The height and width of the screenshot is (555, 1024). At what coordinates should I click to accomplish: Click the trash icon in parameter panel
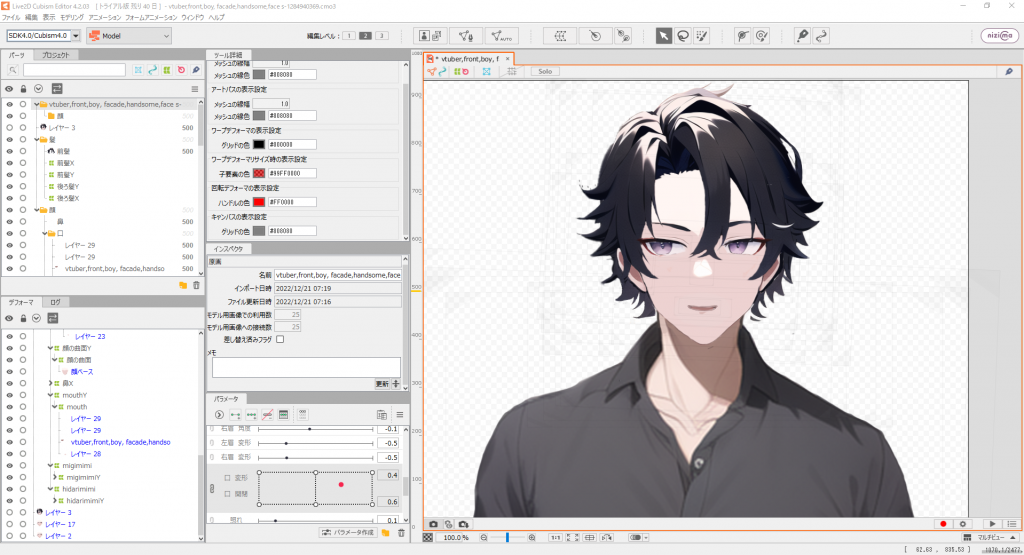click(x=401, y=533)
